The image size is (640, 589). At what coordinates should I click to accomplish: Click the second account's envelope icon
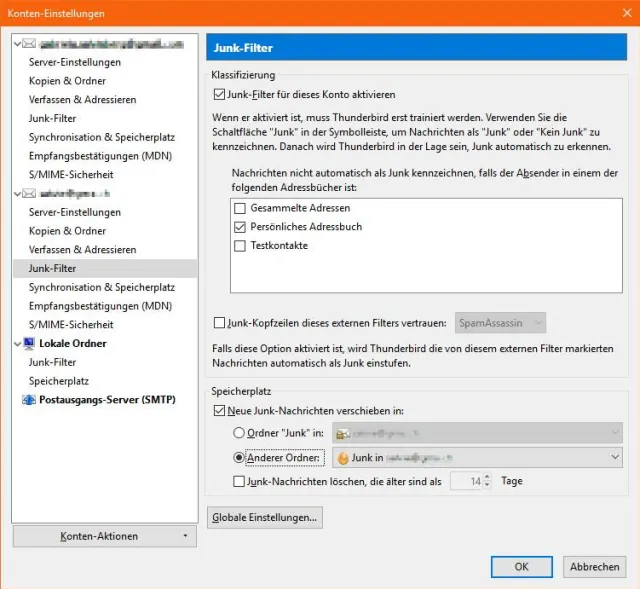click(x=32, y=194)
